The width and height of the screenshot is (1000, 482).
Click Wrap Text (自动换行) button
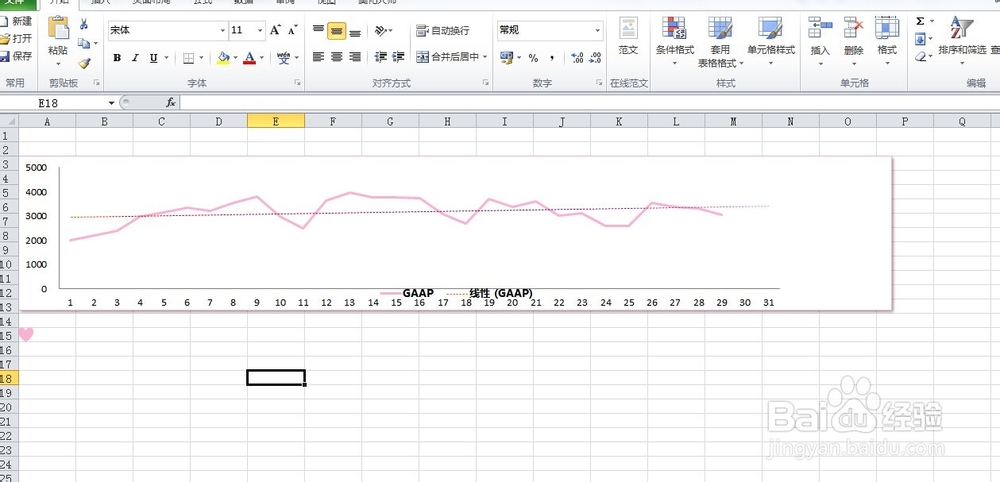[443, 30]
